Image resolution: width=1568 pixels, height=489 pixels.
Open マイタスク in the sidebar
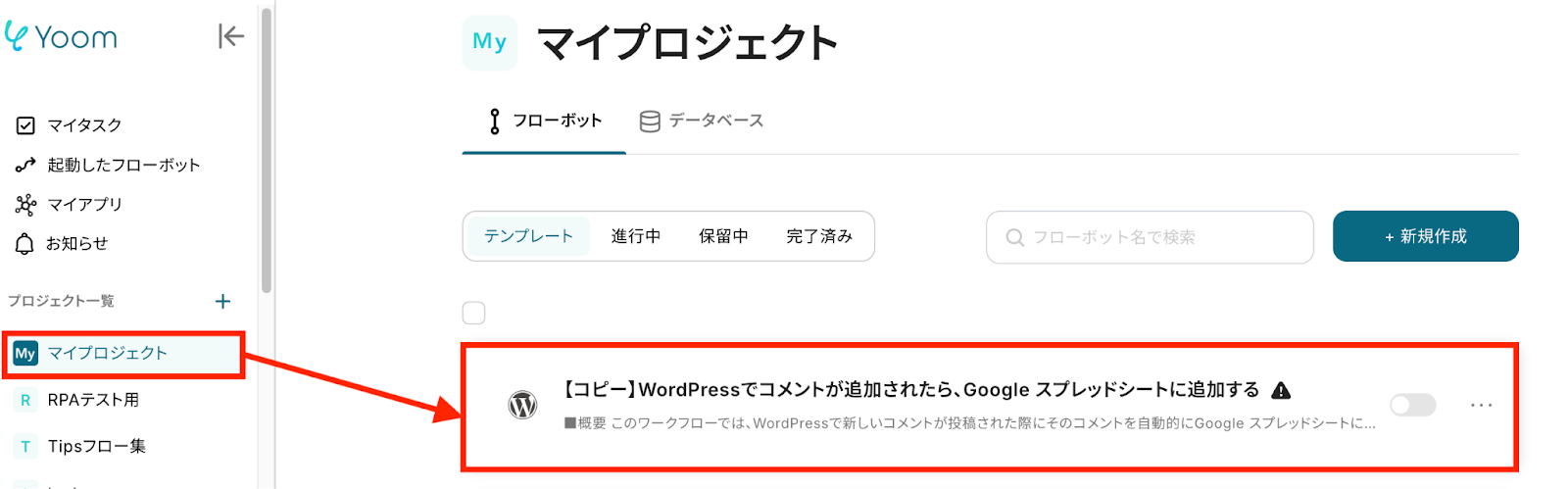84,125
